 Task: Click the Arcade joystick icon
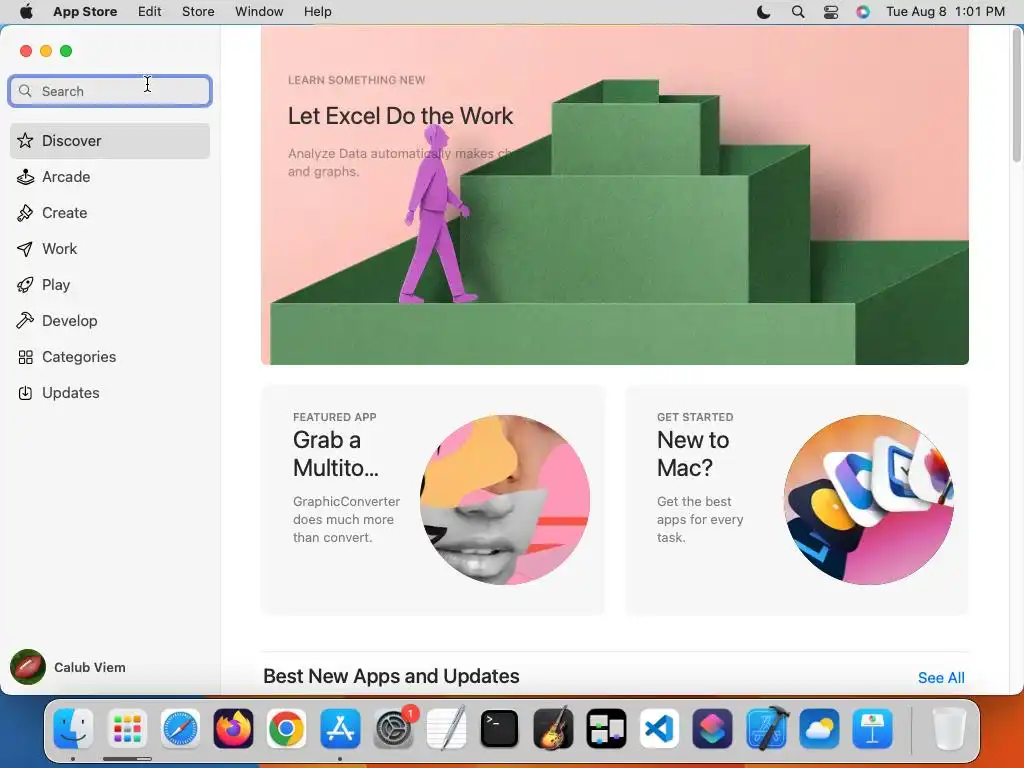tap(25, 177)
